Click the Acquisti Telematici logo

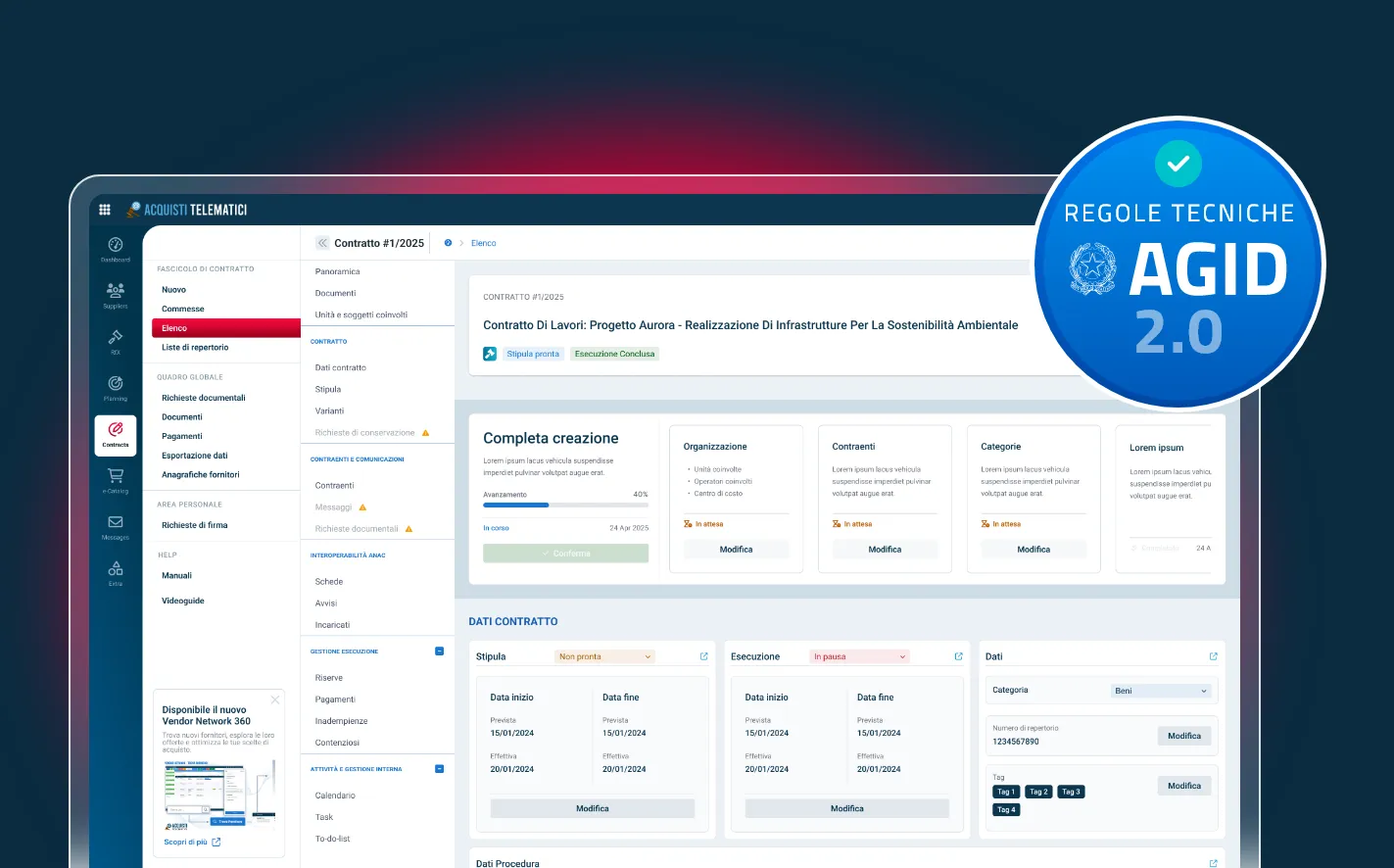pyautogui.click(x=186, y=210)
